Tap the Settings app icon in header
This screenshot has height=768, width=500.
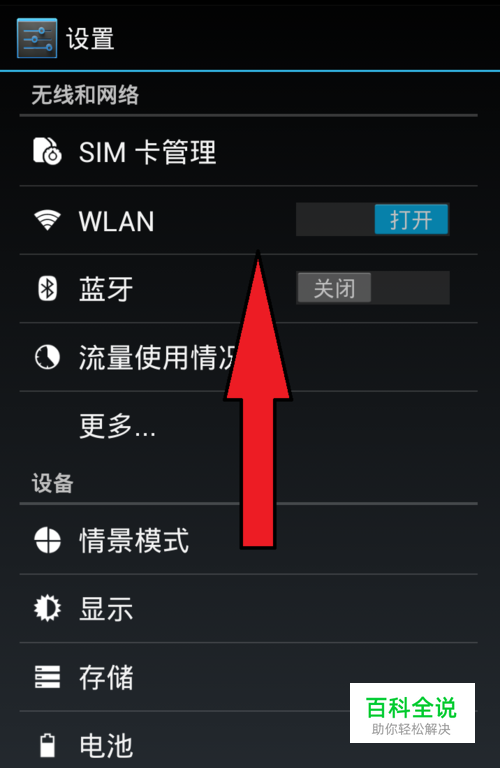click(x=37, y=38)
